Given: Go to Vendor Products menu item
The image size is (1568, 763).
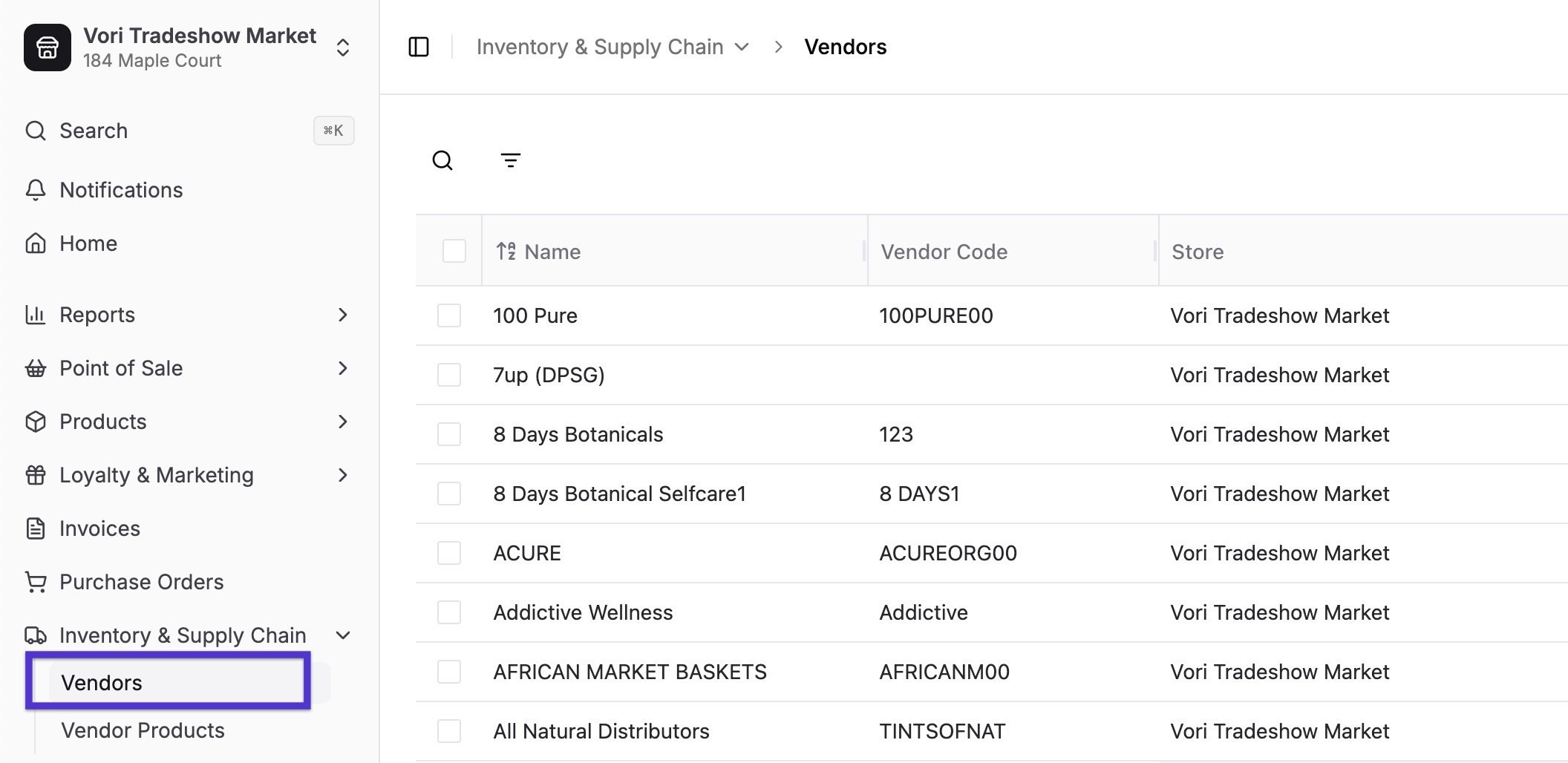Looking at the screenshot, I should [143, 730].
